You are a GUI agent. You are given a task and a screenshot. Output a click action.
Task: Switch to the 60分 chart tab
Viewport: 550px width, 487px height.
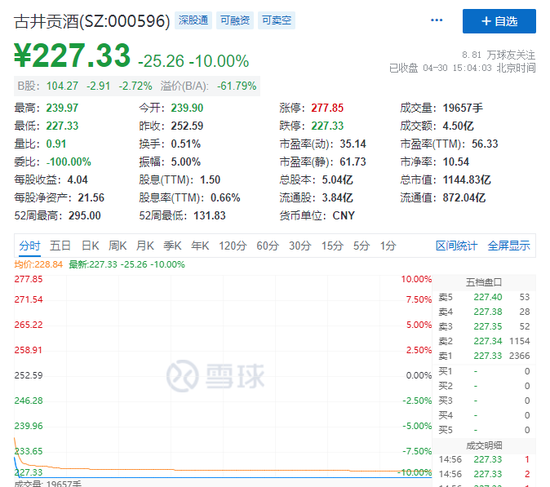(267, 246)
